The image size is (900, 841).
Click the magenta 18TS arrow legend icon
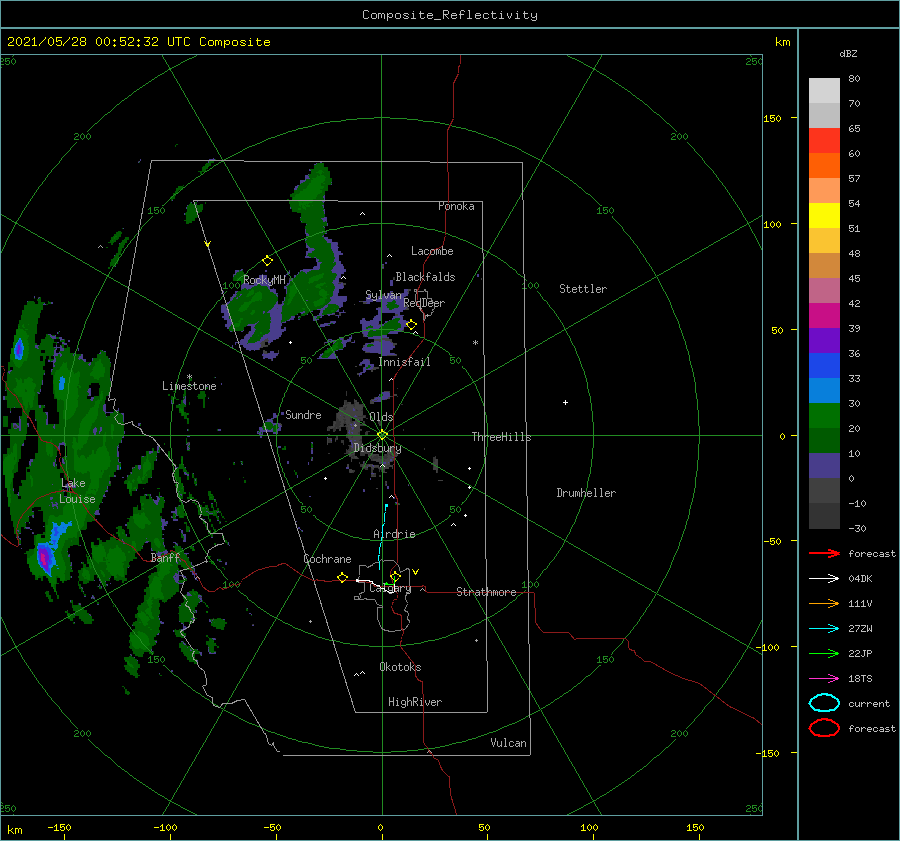pos(824,679)
